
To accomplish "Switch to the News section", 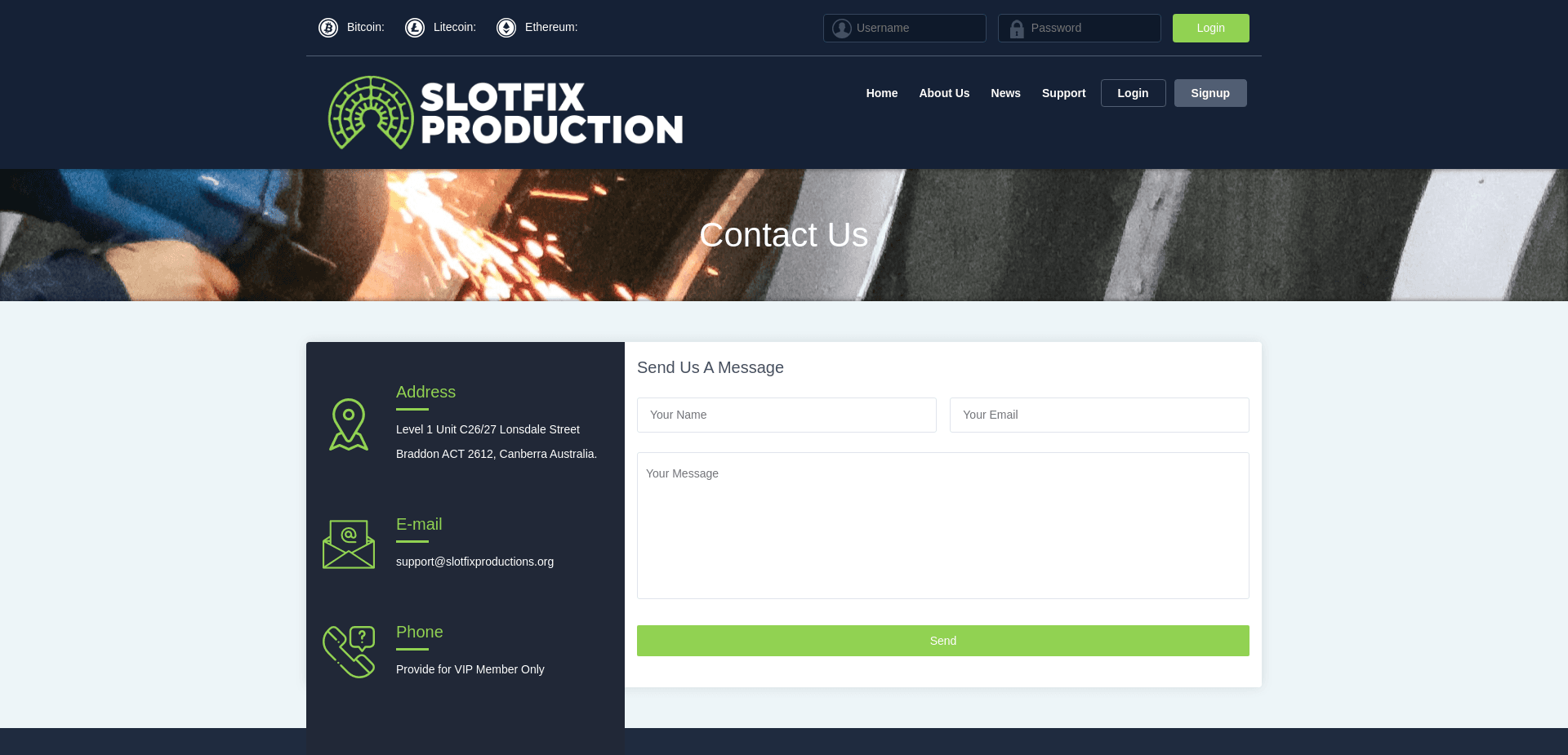I will pos(1005,93).
